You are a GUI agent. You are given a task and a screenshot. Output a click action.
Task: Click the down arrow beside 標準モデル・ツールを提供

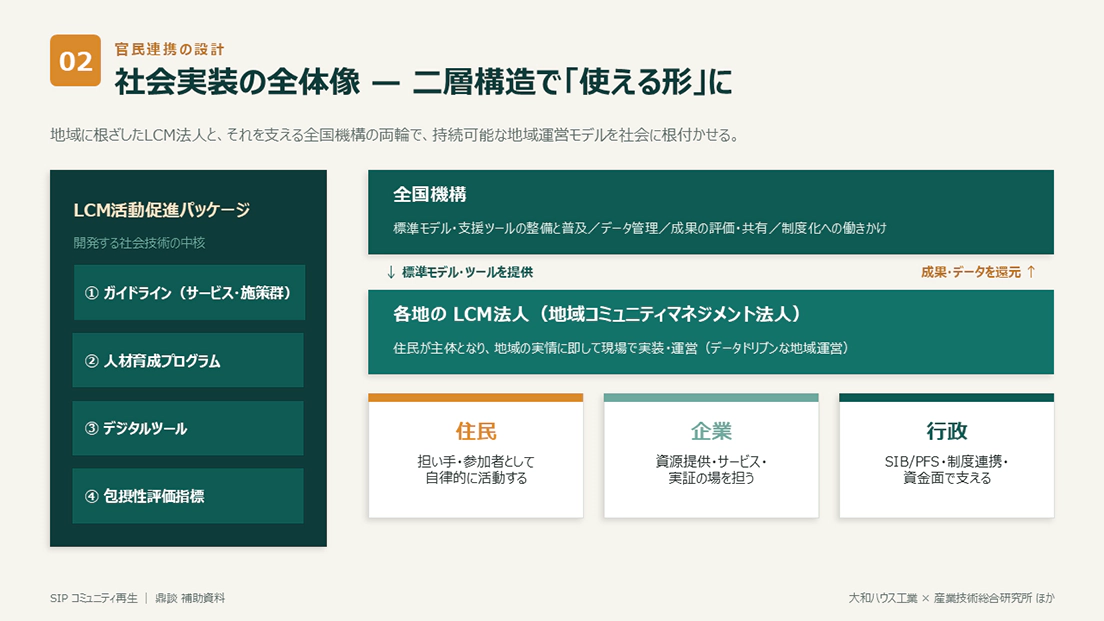click(x=391, y=272)
